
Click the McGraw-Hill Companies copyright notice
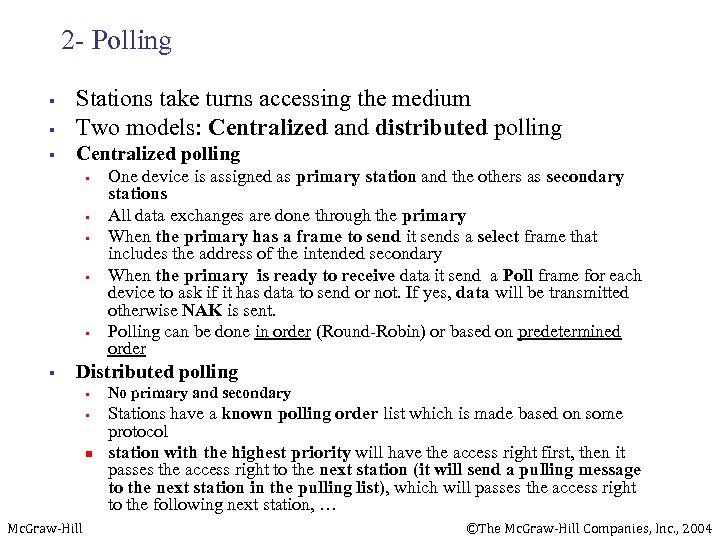(x=589, y=527)
